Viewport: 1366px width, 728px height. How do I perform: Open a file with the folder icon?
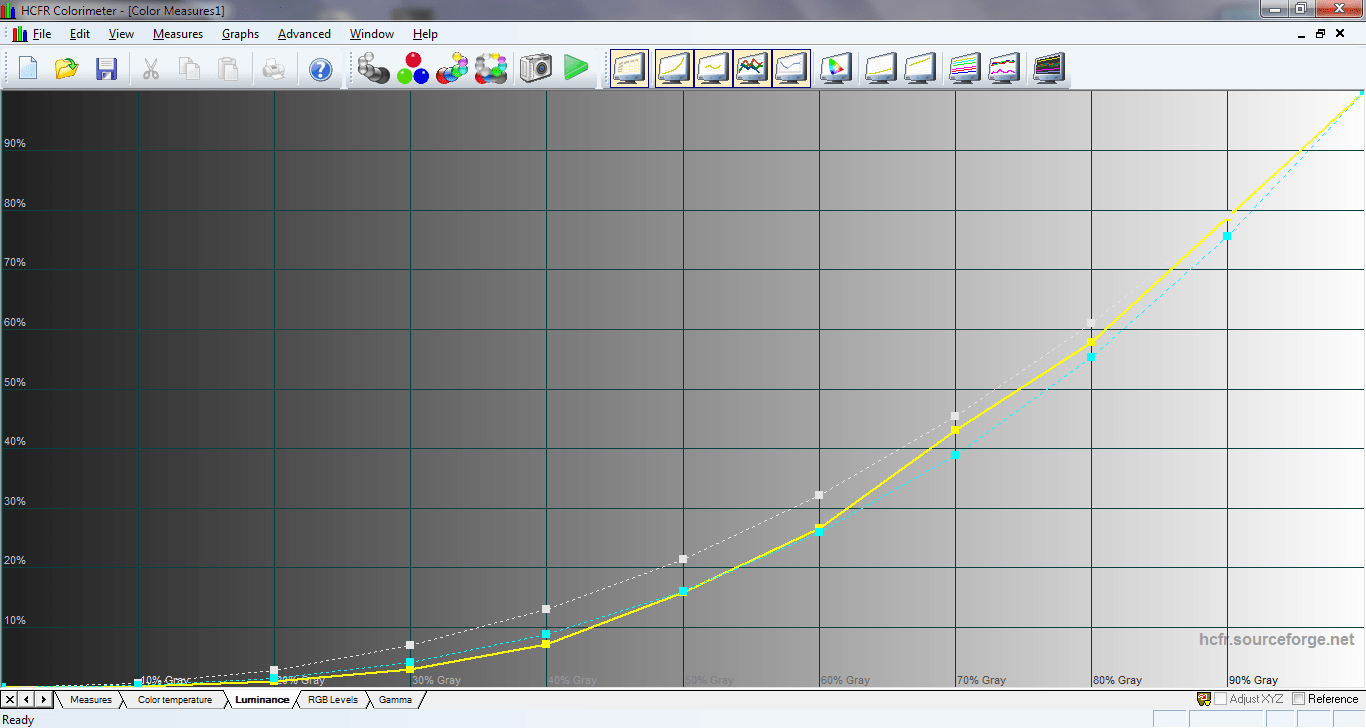(67, 68)
